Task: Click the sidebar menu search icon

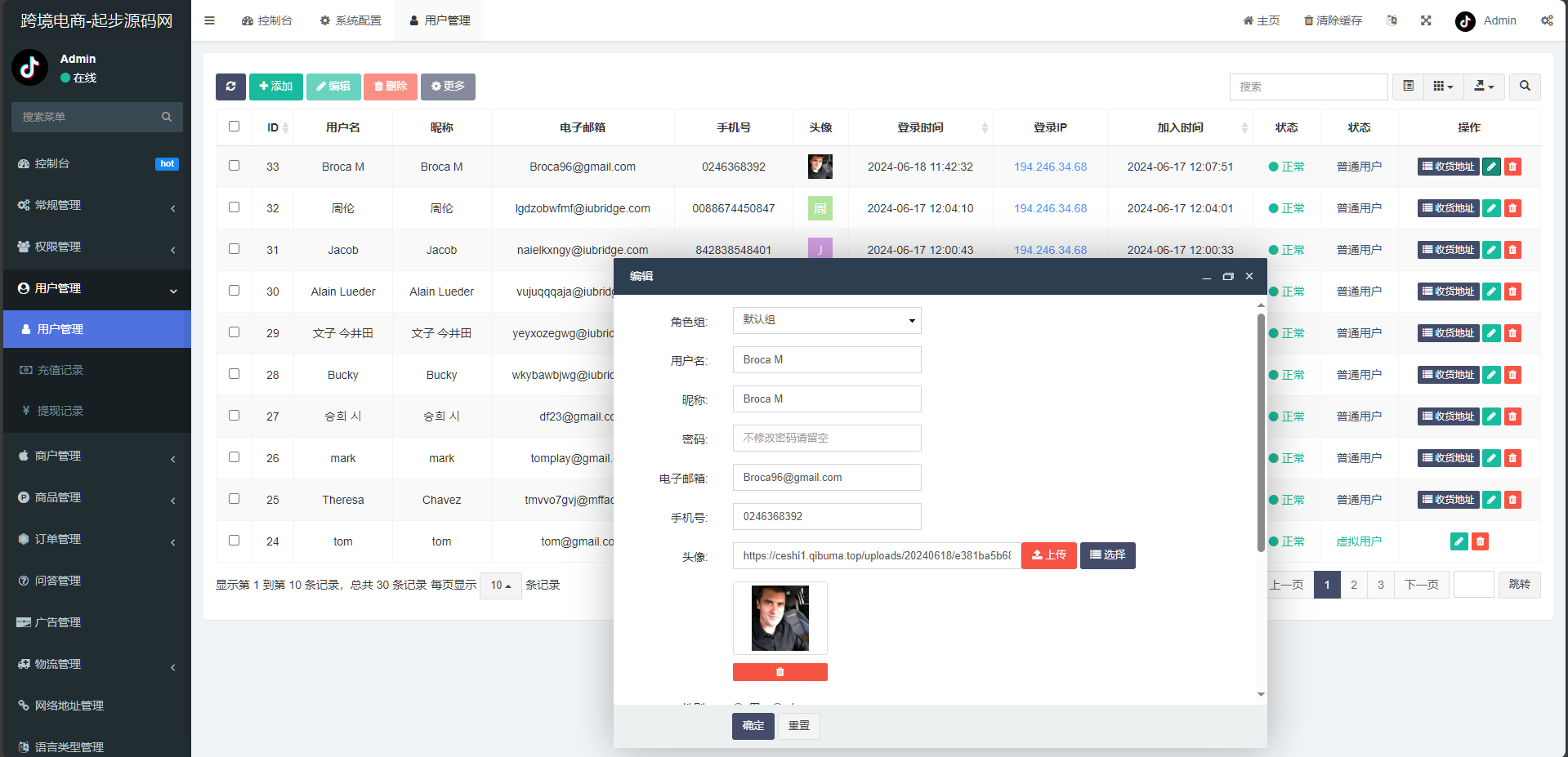Action: [x=167, y=117]
